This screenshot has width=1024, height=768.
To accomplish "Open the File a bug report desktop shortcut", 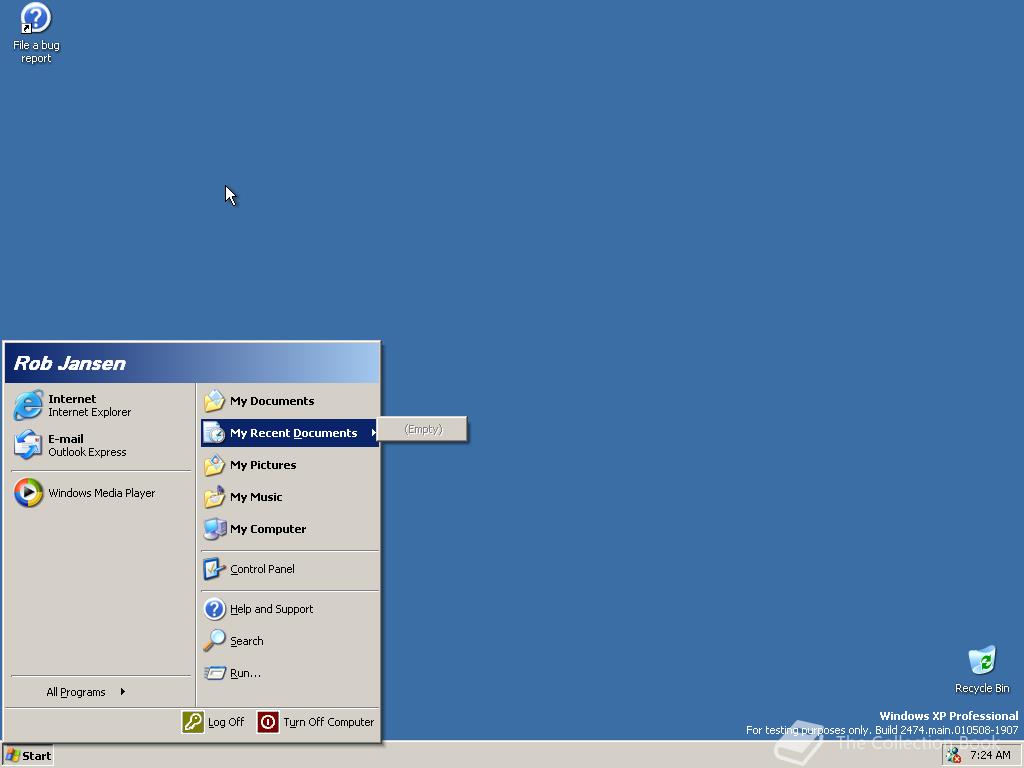I will 36,33.
